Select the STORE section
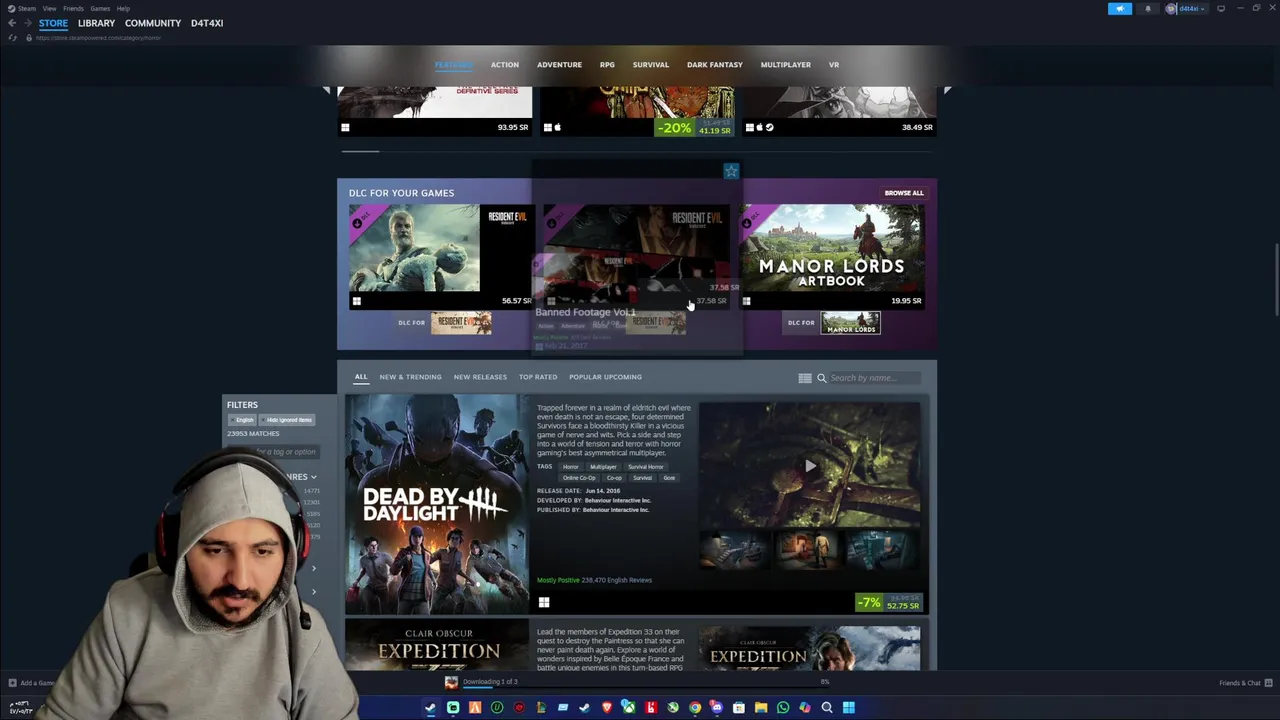This screenshot has width=1280, height=720. pos(53,23)
